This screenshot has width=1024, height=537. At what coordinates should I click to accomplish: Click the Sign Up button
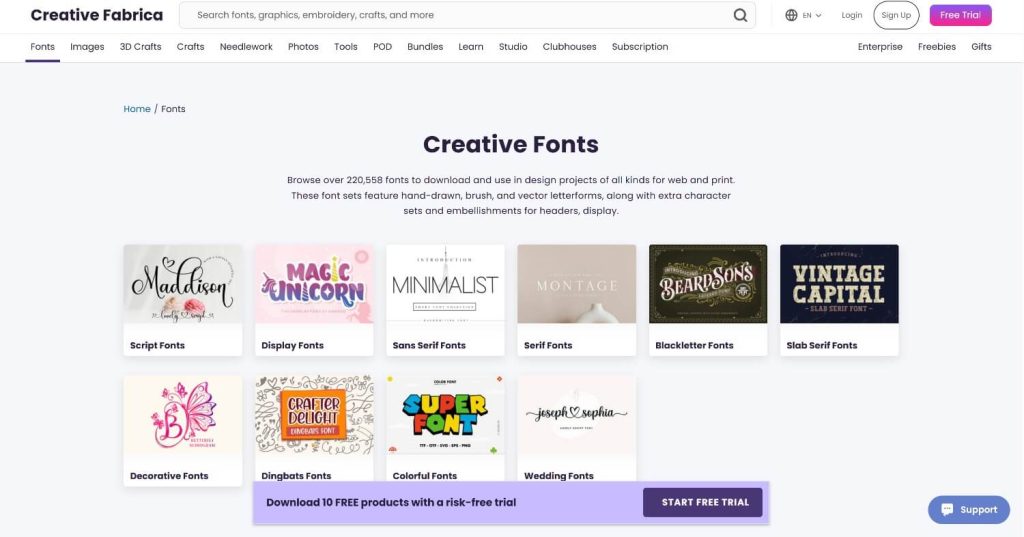coord(896,15)
